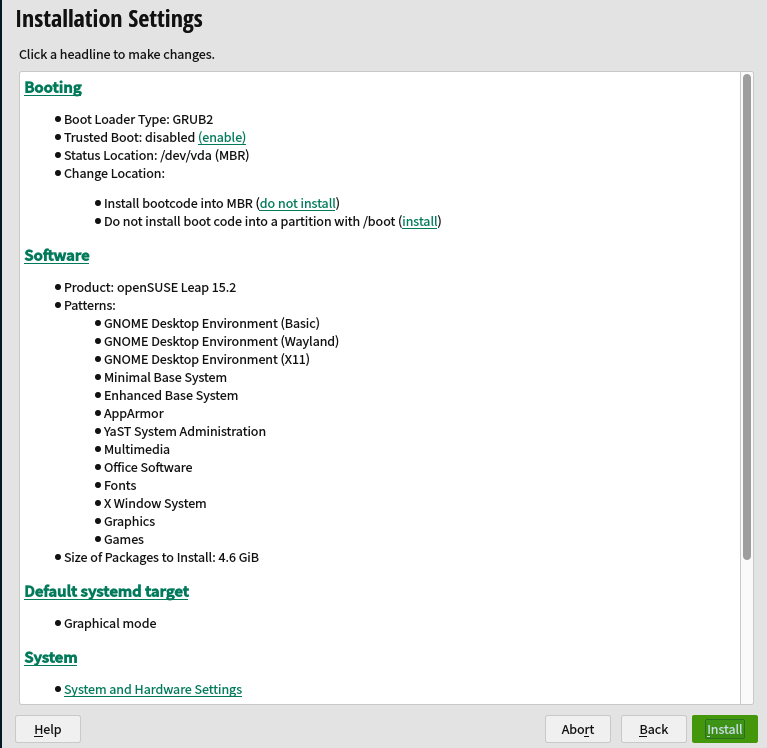The image size is (767, 748).
Task: Click the 'Games' entry
Action: tap(124, 540)
